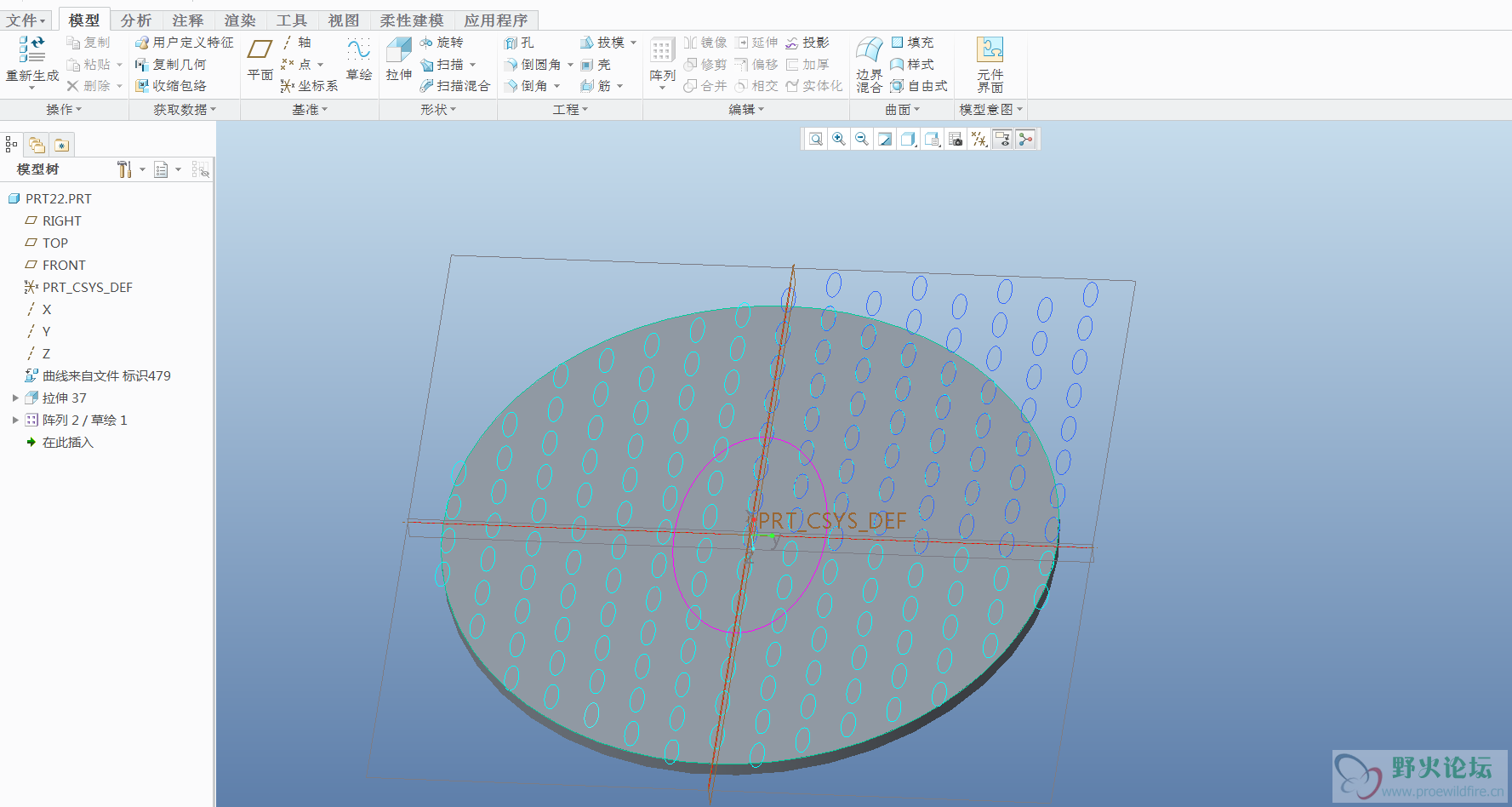
Task: Open the 文件 (File) menu
Action: [26, 20]
